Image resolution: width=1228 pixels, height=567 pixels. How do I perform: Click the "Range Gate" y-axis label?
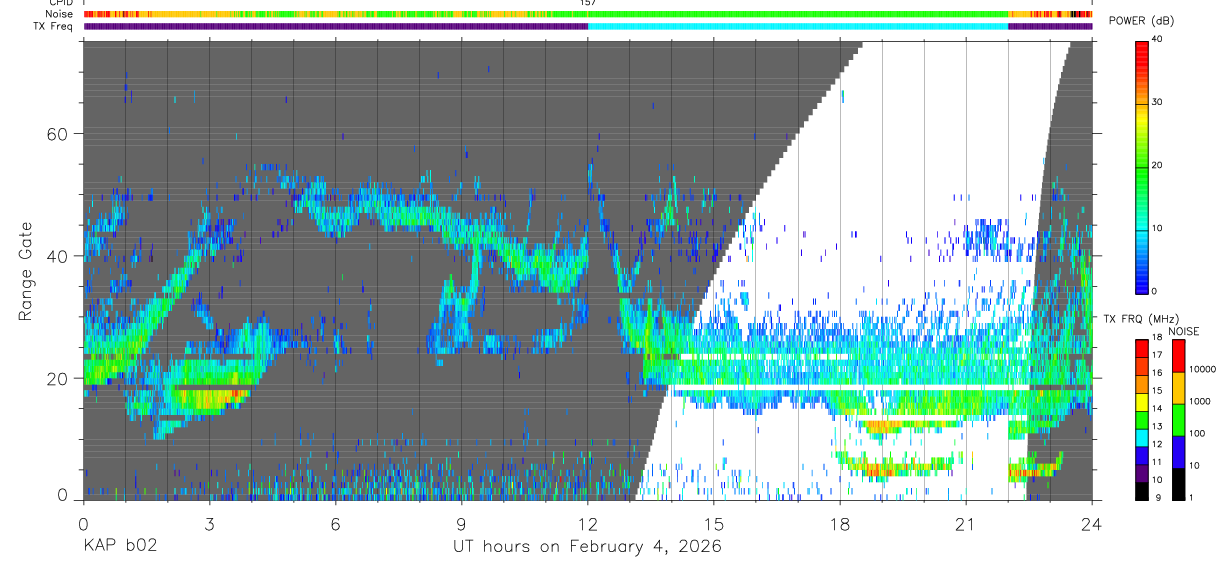26,272
